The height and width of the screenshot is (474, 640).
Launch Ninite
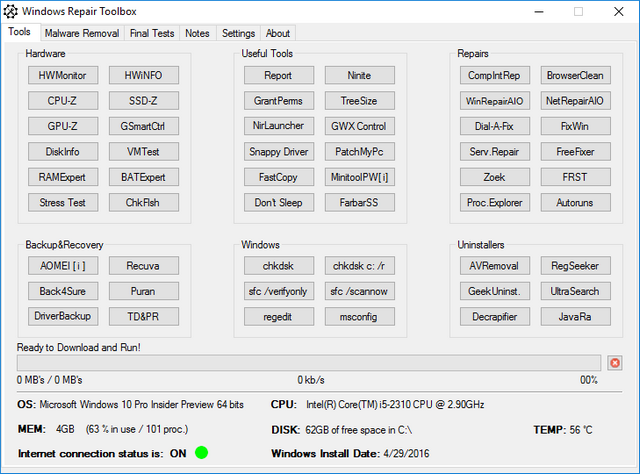[x=360, y=75]
